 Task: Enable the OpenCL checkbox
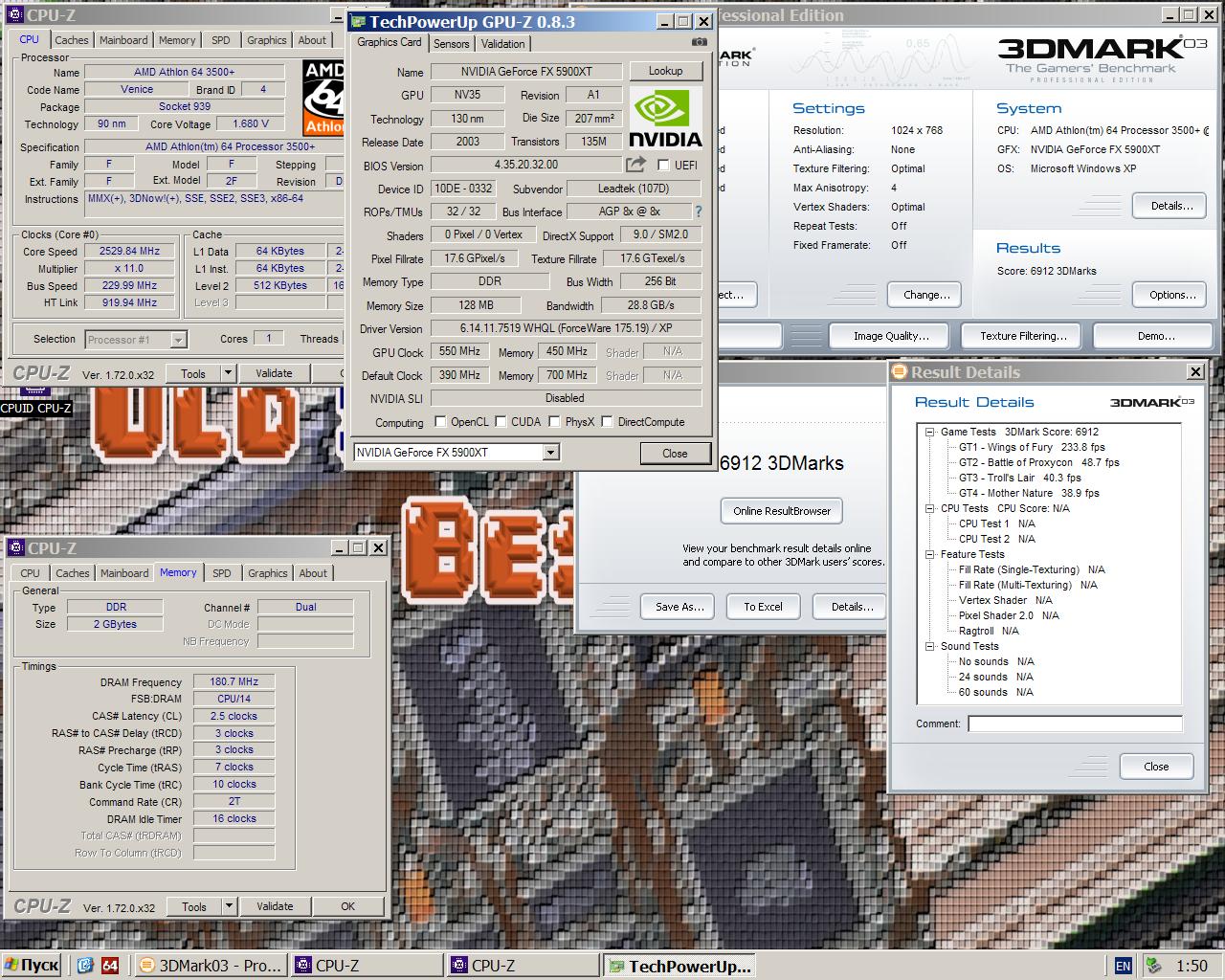point(440,421)
